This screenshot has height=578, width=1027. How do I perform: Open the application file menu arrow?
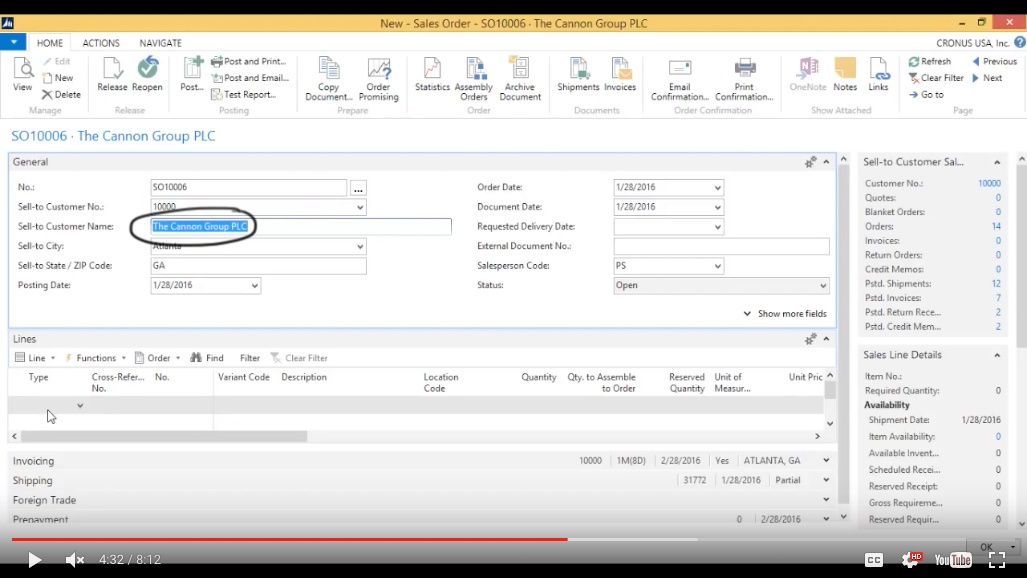click(13, 42)
